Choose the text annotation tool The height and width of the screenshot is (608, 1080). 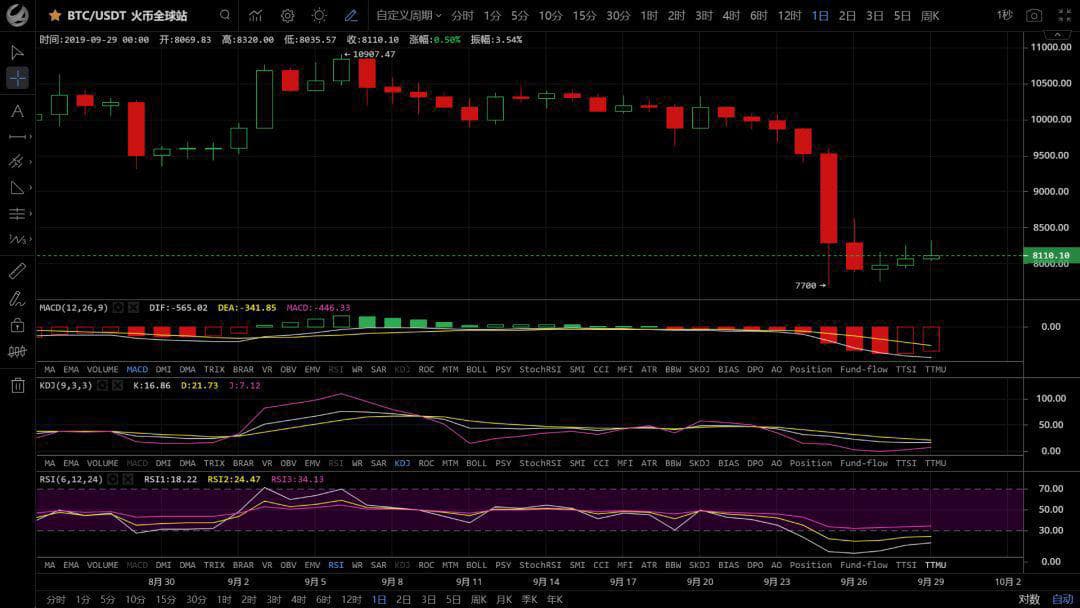click(17, 111)
